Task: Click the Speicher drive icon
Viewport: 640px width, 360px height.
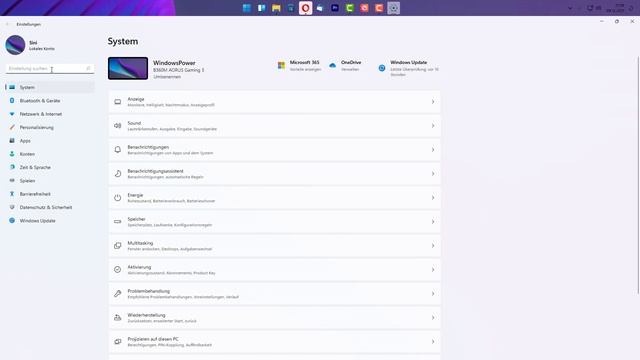Action: click(118, 222)
